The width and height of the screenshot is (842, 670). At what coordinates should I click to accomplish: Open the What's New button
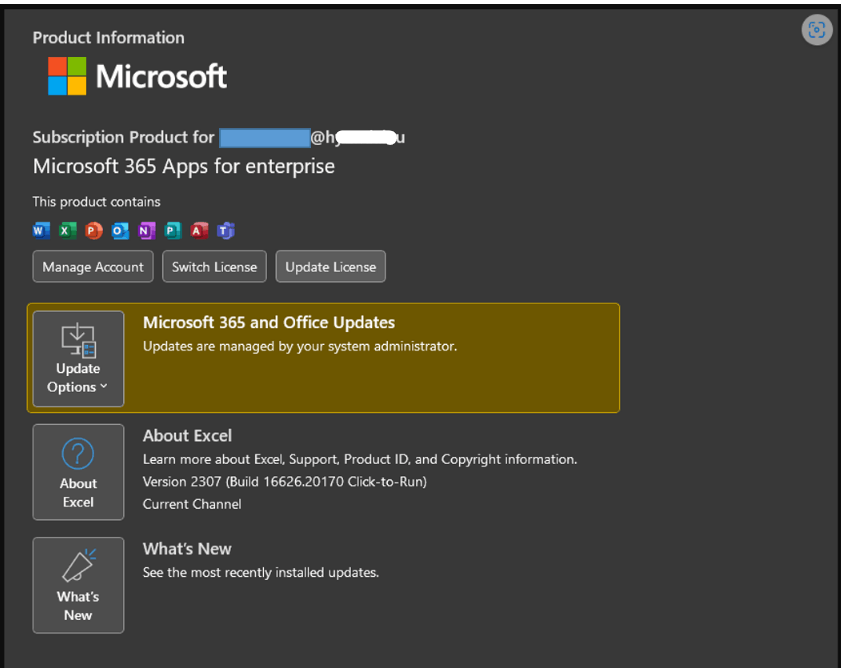tap(78, 585)
